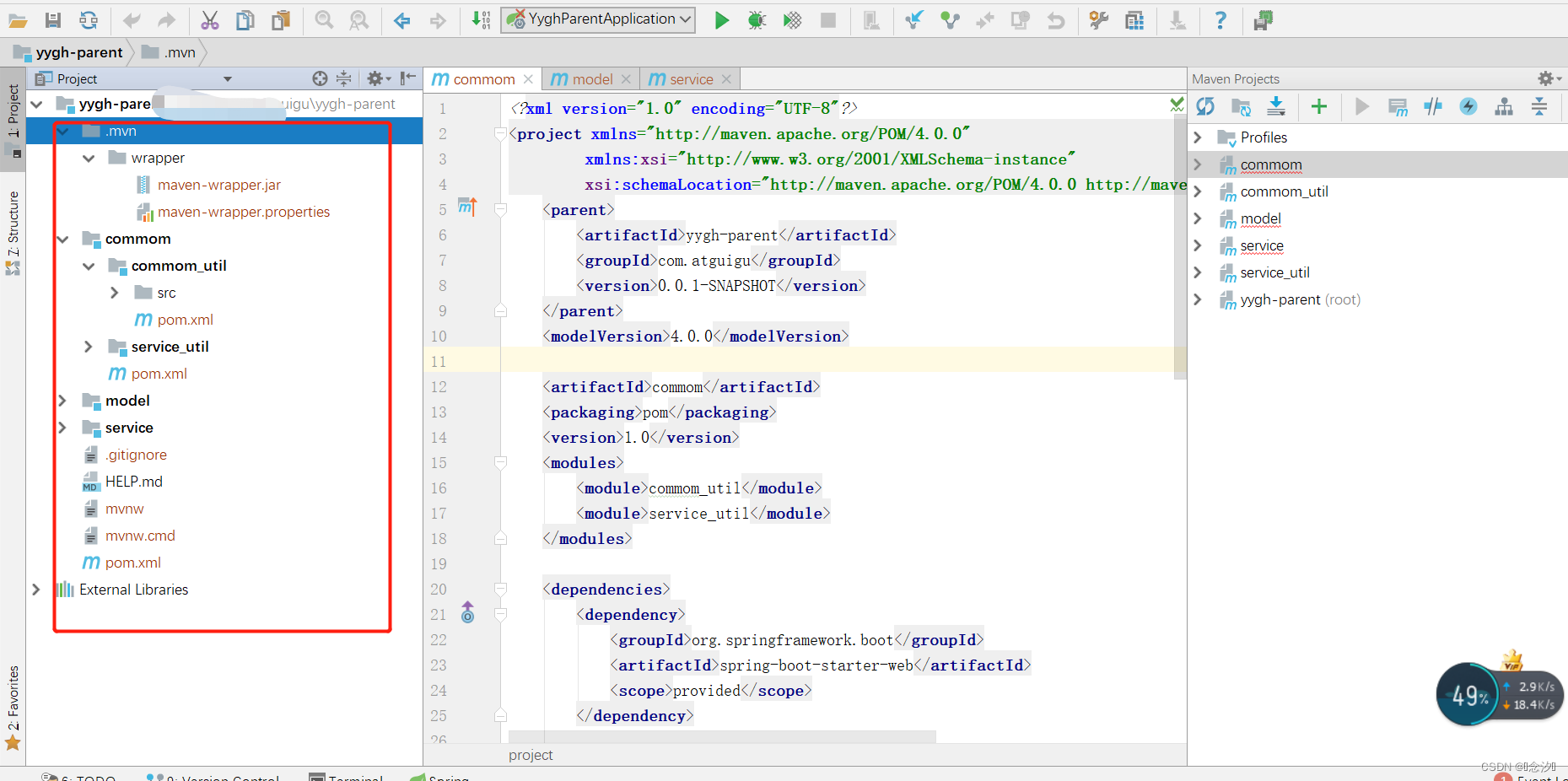Select the service_util module in the Maven panel

(x=1274, y=272)
